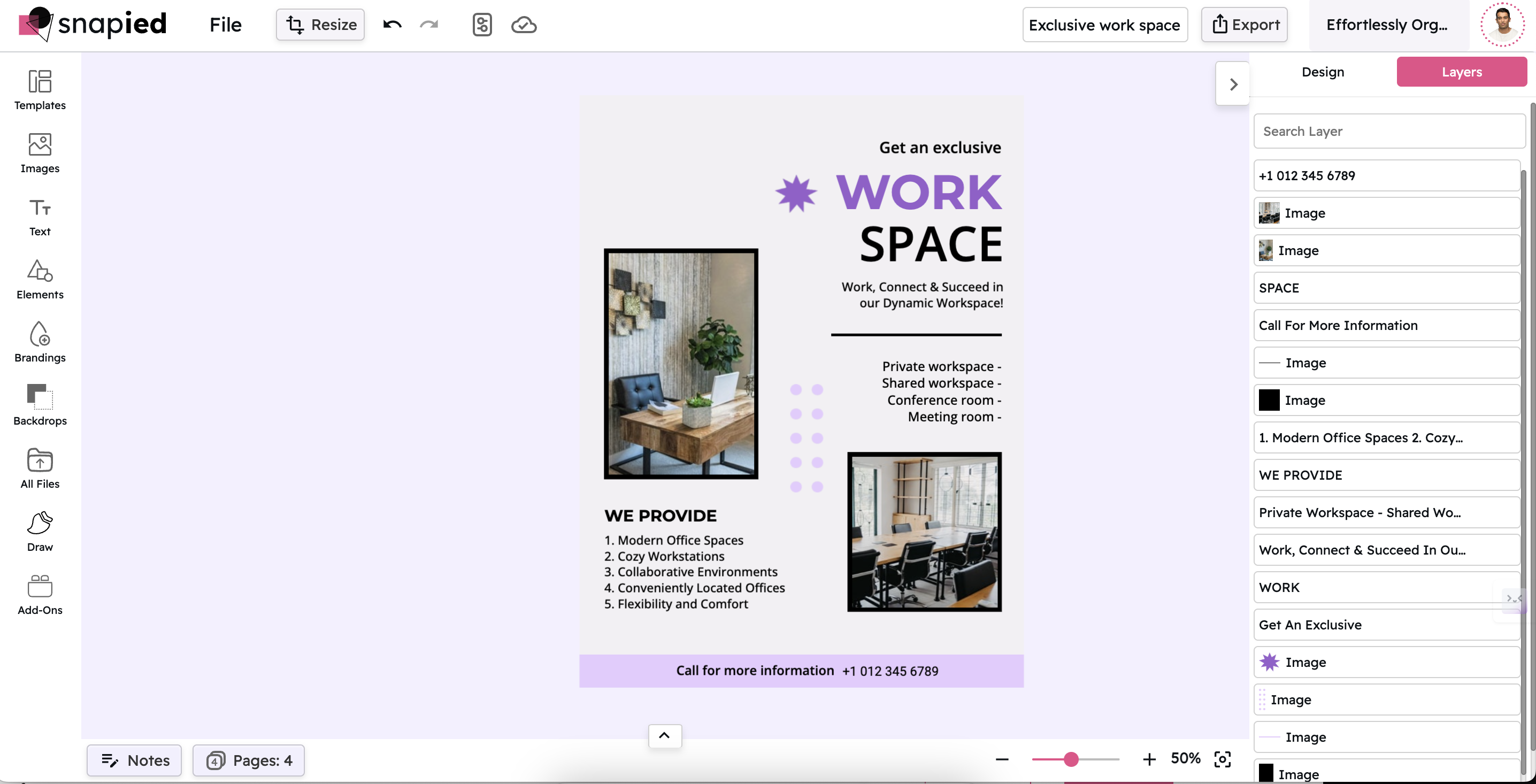Screen dimensions: 1536x784
Task: Click the WE PROVIDE heading on canvas
Action: coord(660,516)
